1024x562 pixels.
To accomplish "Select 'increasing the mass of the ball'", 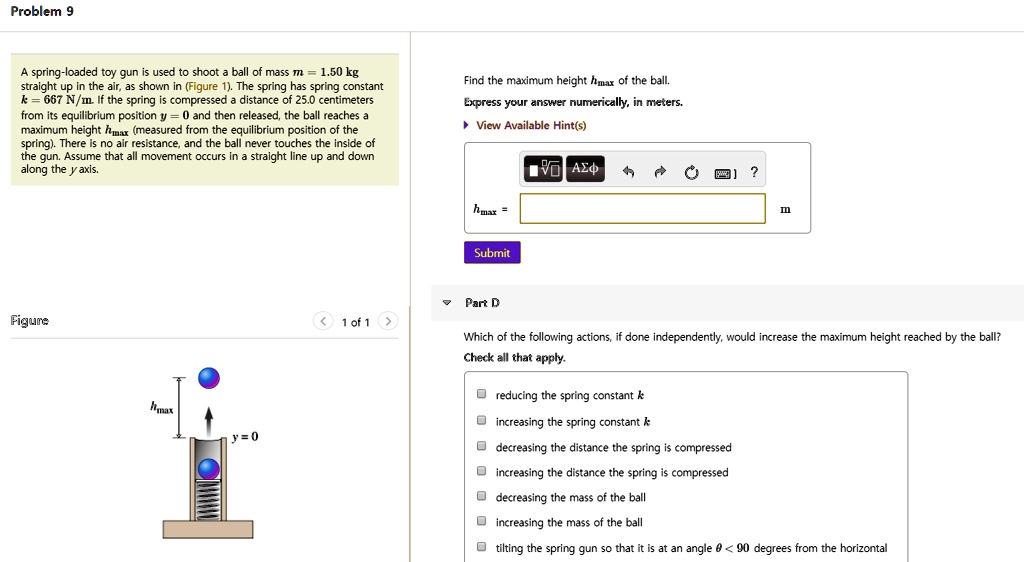I will point(481,522).
